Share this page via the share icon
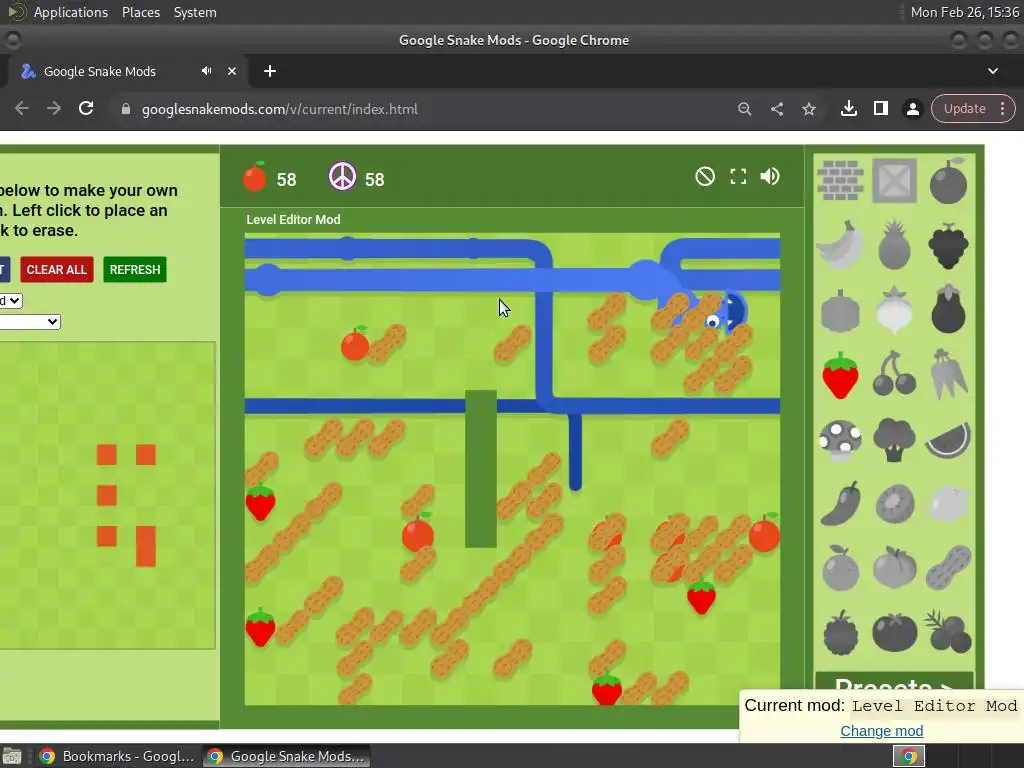The image size is (1024, 768). [776, 109]
